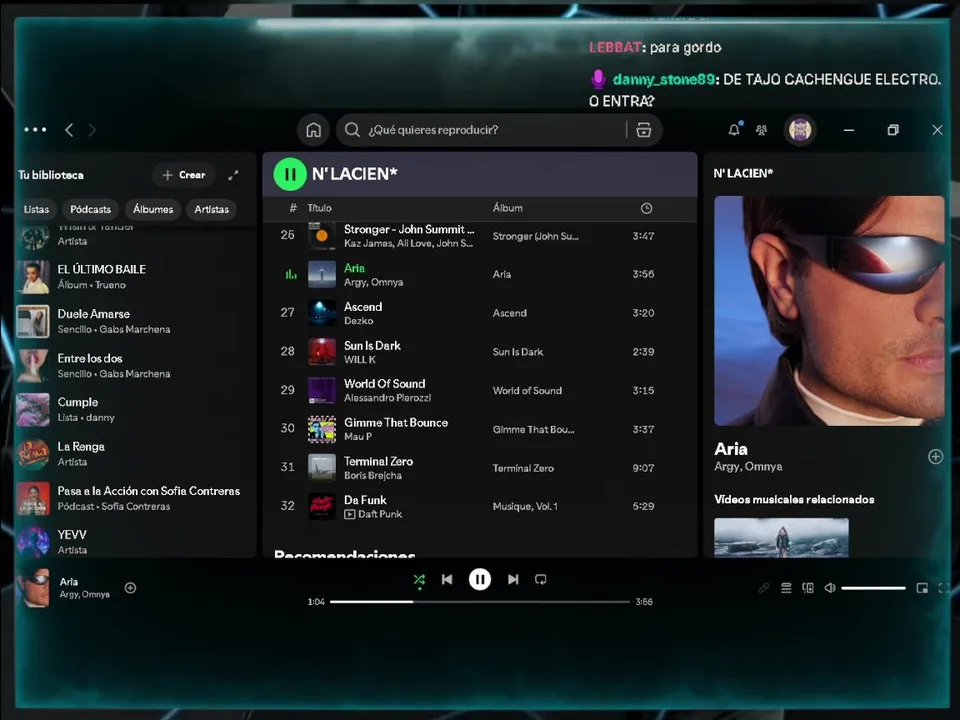
Task: Filter library by Pódcasts
Action: coord(91,209)
